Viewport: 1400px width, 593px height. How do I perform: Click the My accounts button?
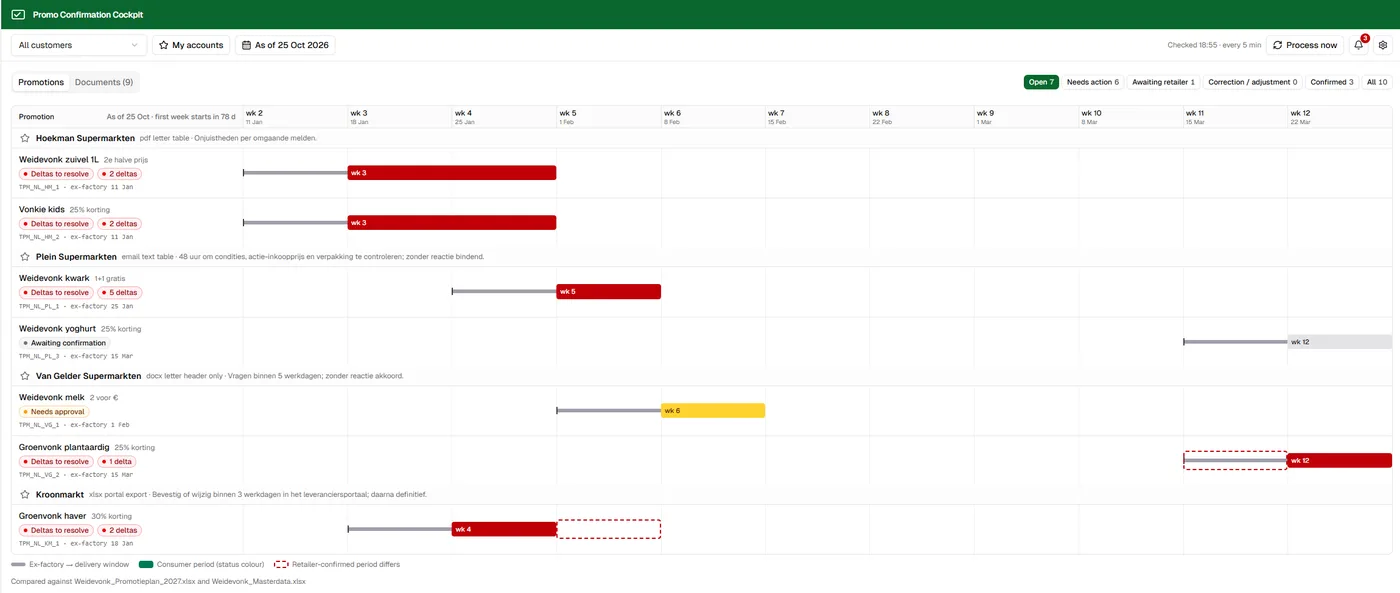191,45
